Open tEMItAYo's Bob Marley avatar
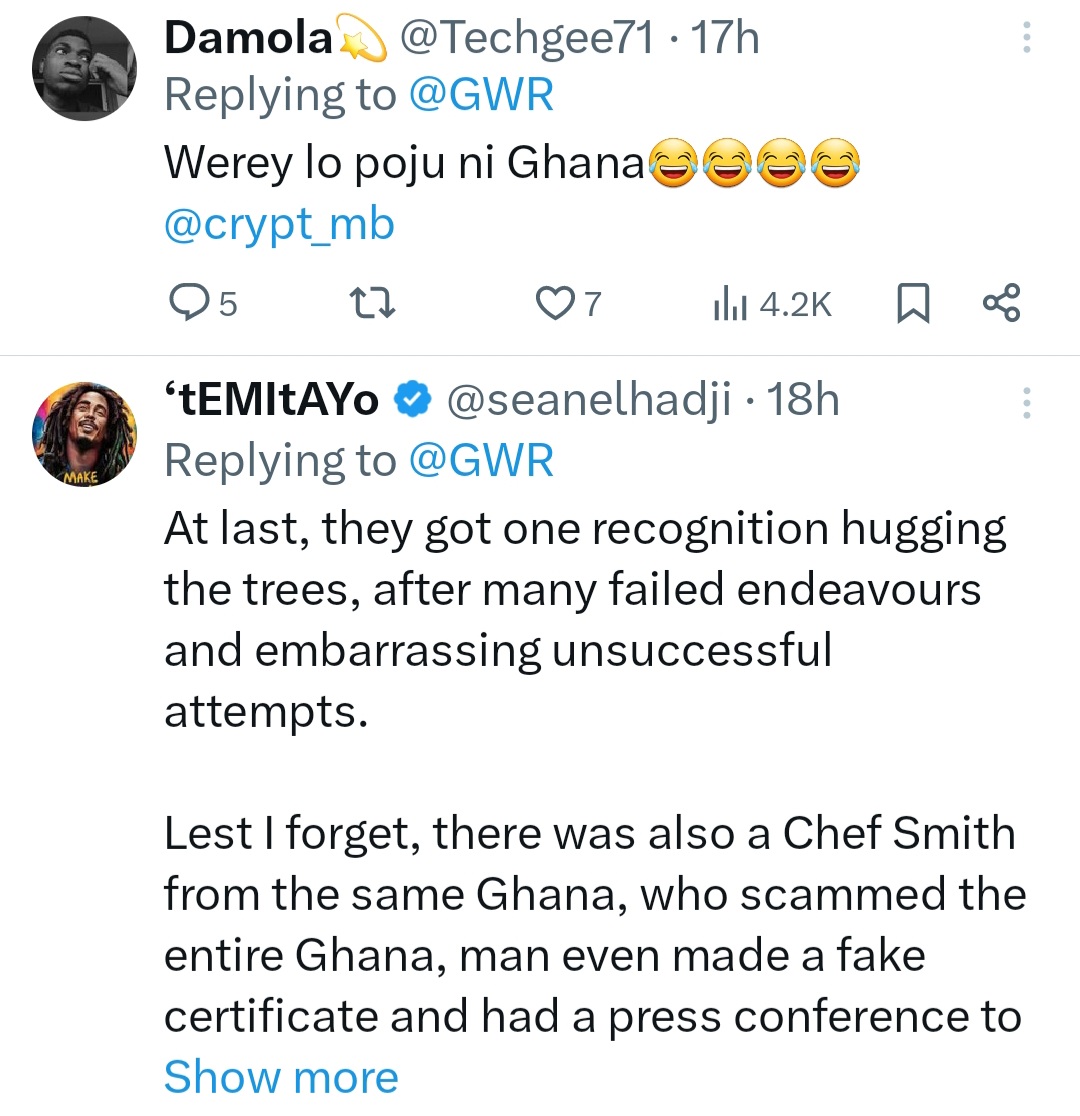This screenshot has height=1116, width=1080. [x=84, y=432]
